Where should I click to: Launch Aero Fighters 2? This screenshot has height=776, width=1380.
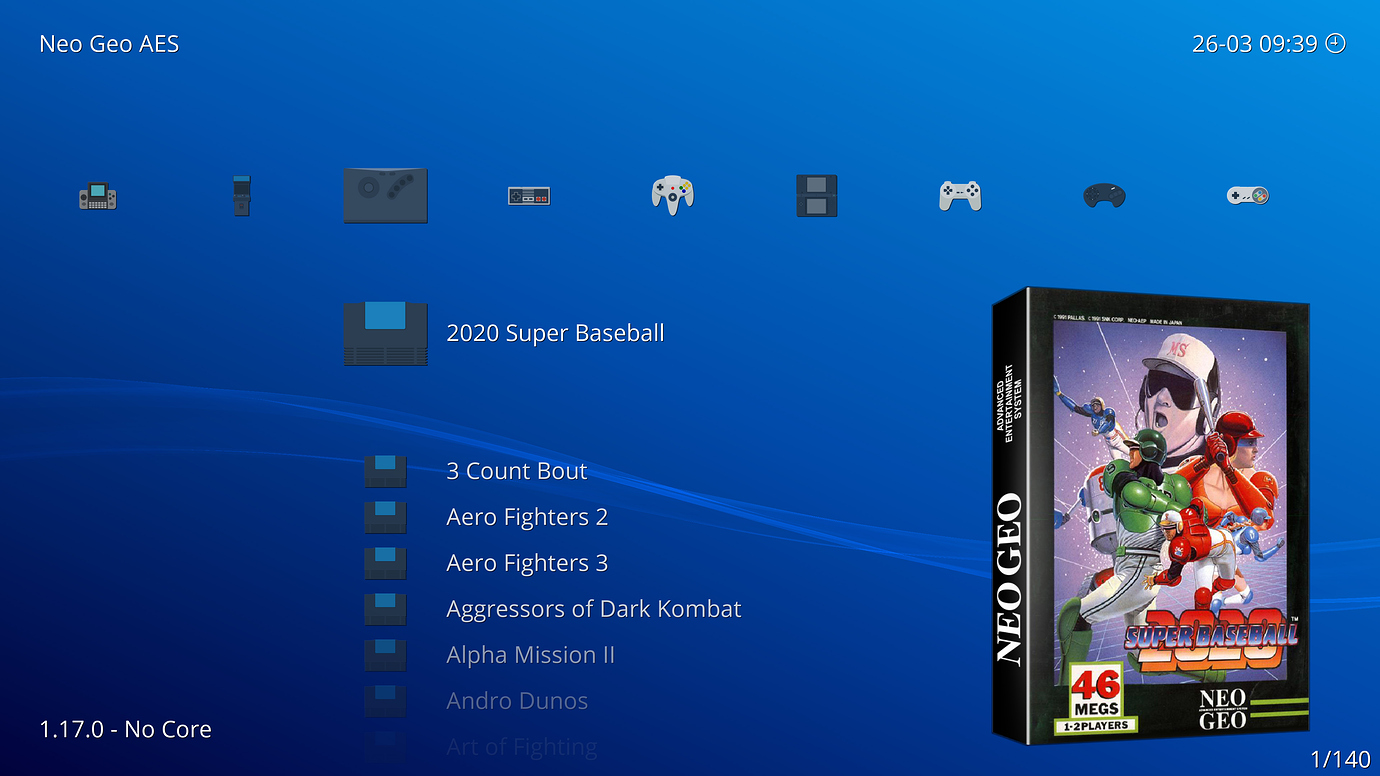[527, 517]
